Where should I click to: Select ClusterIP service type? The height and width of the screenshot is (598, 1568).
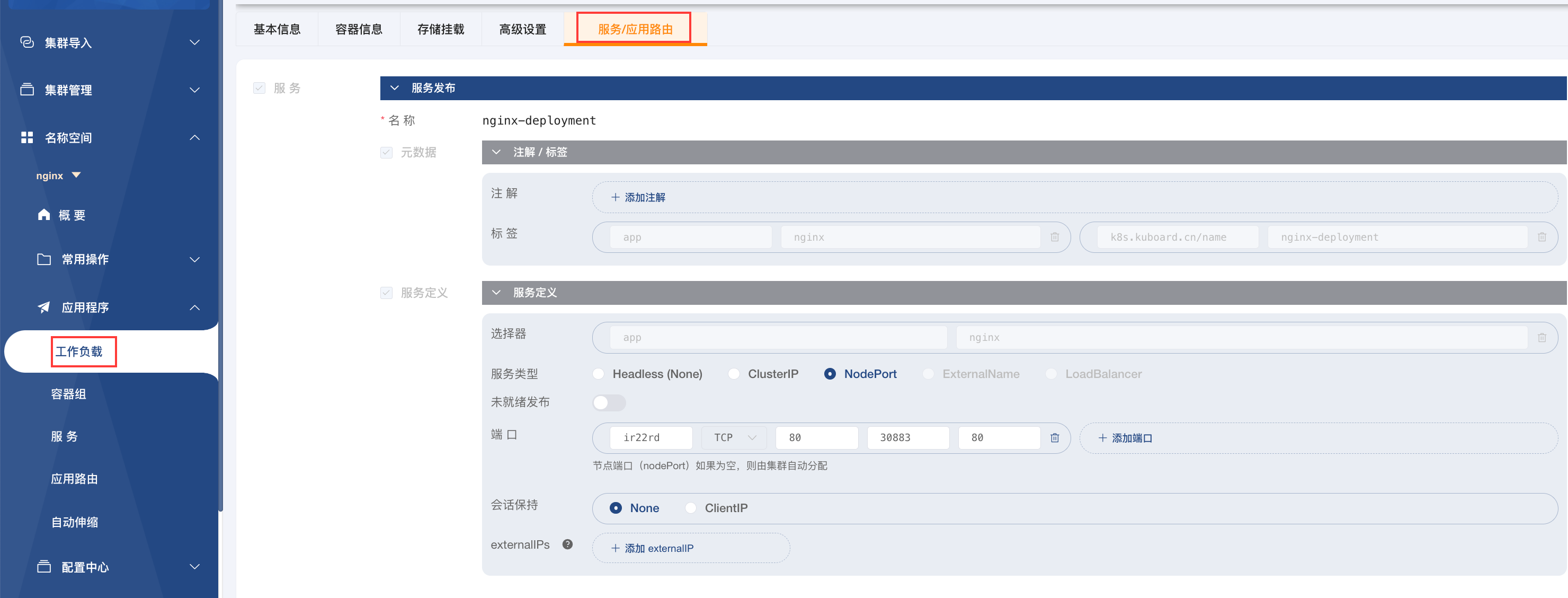click(734, 374)
